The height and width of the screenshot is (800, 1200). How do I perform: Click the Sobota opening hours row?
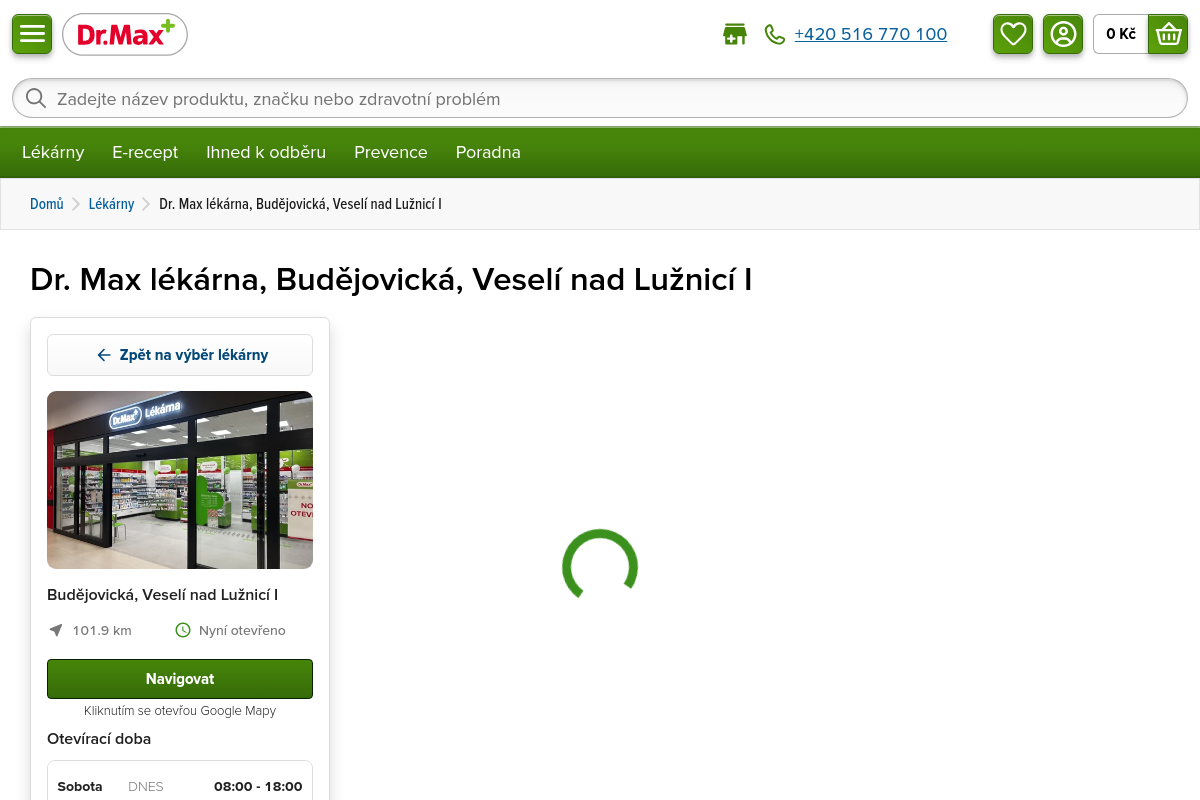[180, 786]
